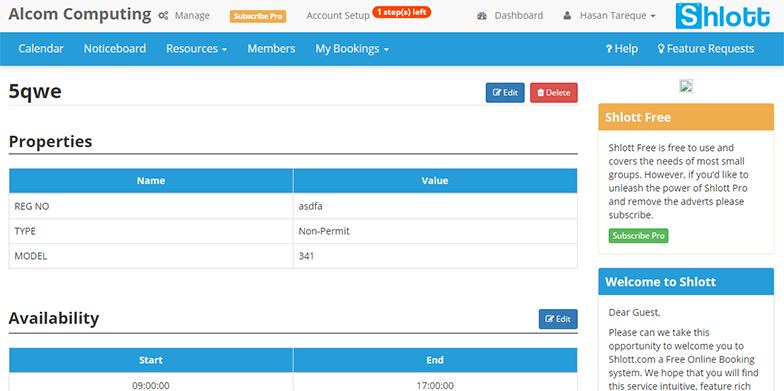784x391 pixels.
Task: Click the broken advert image above Shlott Free
Action: [686, 86]
